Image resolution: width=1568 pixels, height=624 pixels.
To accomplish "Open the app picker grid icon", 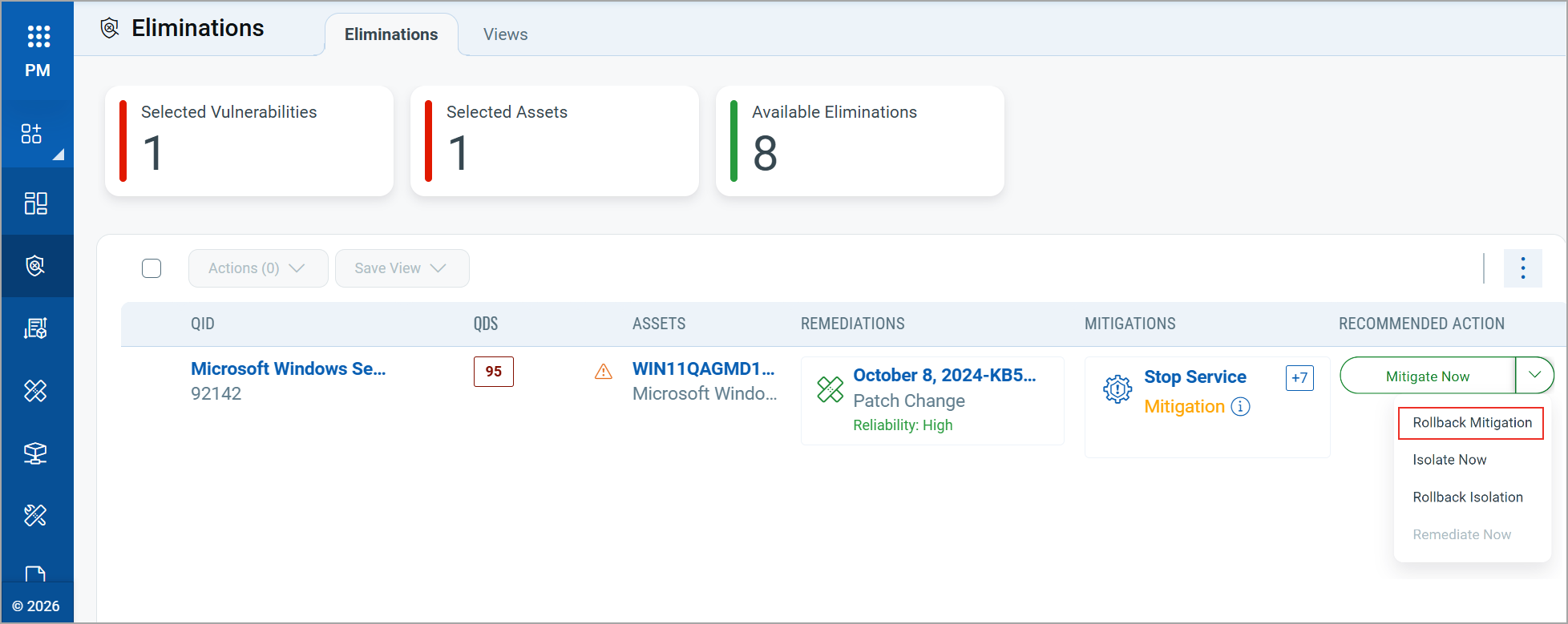I will click(x=38, y=36).
